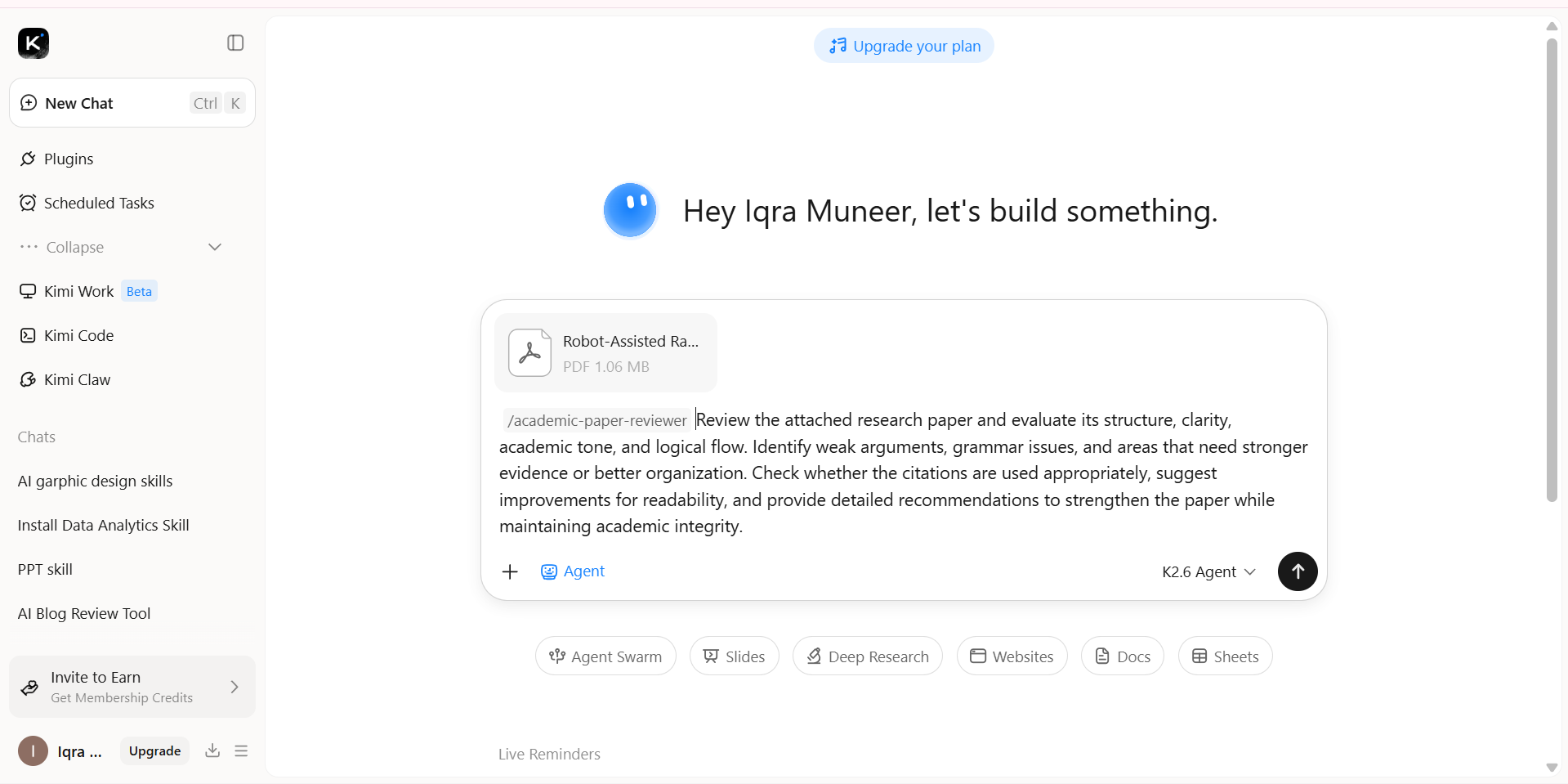Open the sidebar hamburger menu icon
The image size is (1568, 784).
coord(241,750)
